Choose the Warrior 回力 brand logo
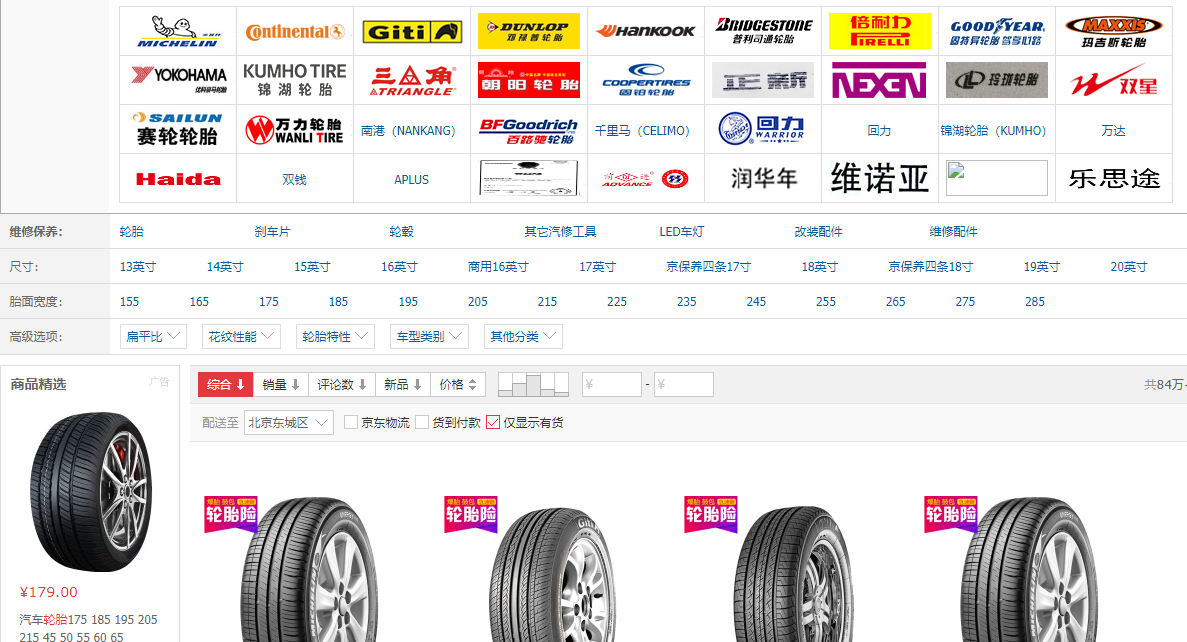This screenshot has height=642, width=1187. [763, 129]
